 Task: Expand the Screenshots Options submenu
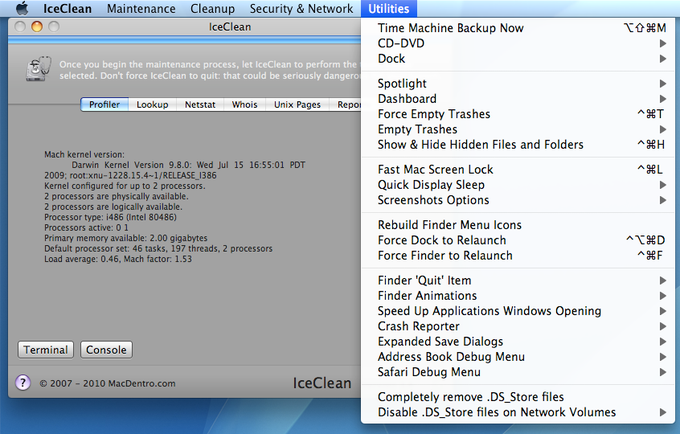pos(519,200)
